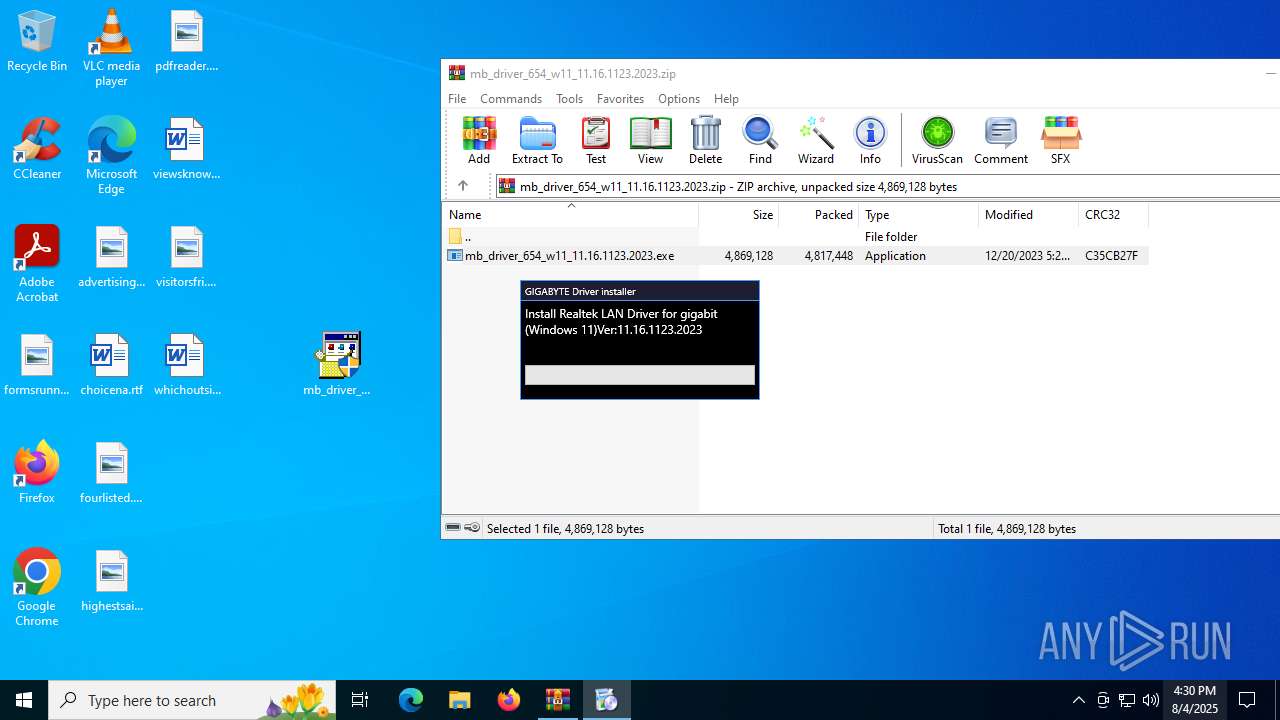Click the key icon in status bar
The height and width of the screenshot is (720, 1280).
pos(472,528)
